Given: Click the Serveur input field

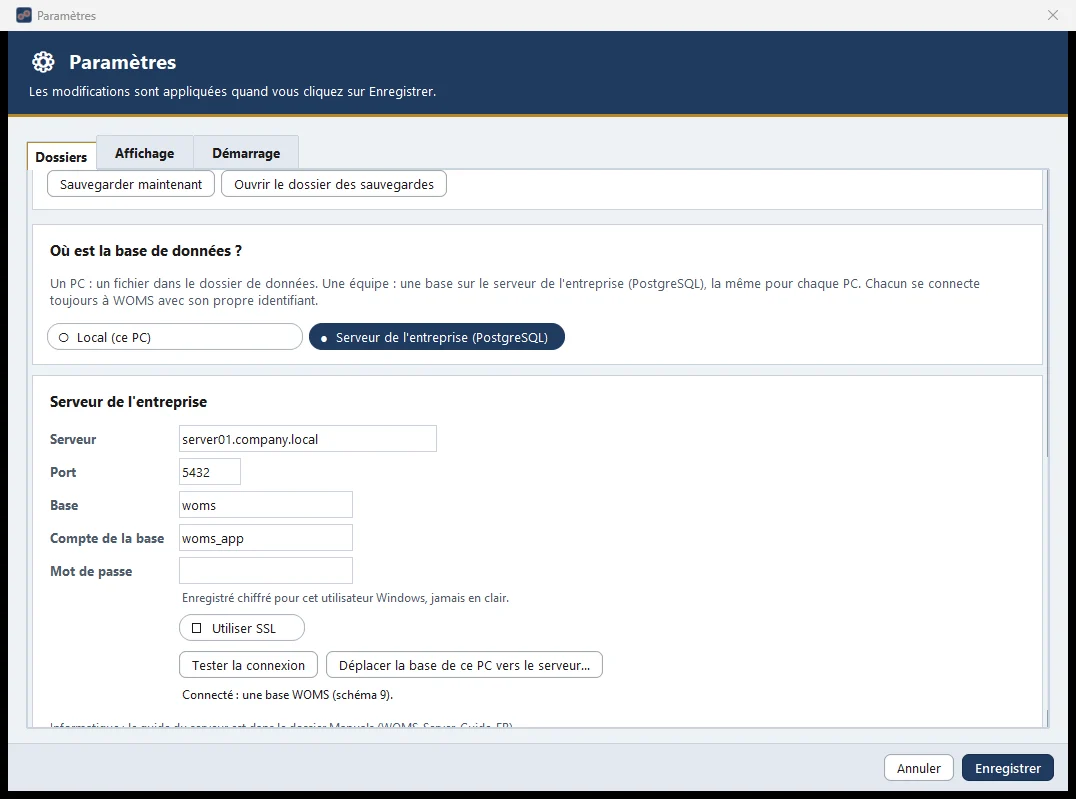Looking at the screenshot, I should click(307, 439).
